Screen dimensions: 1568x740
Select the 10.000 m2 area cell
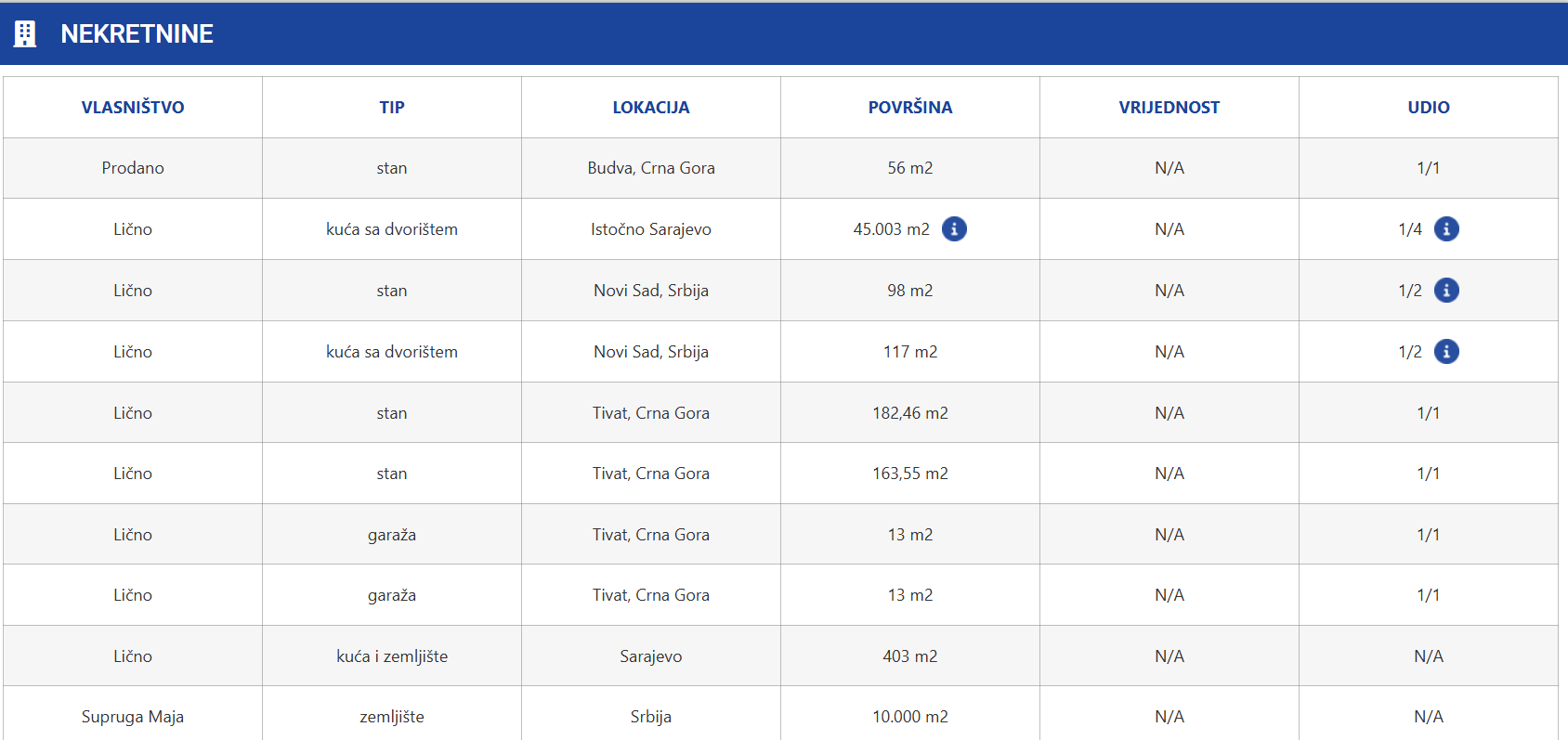click(910, 717)
